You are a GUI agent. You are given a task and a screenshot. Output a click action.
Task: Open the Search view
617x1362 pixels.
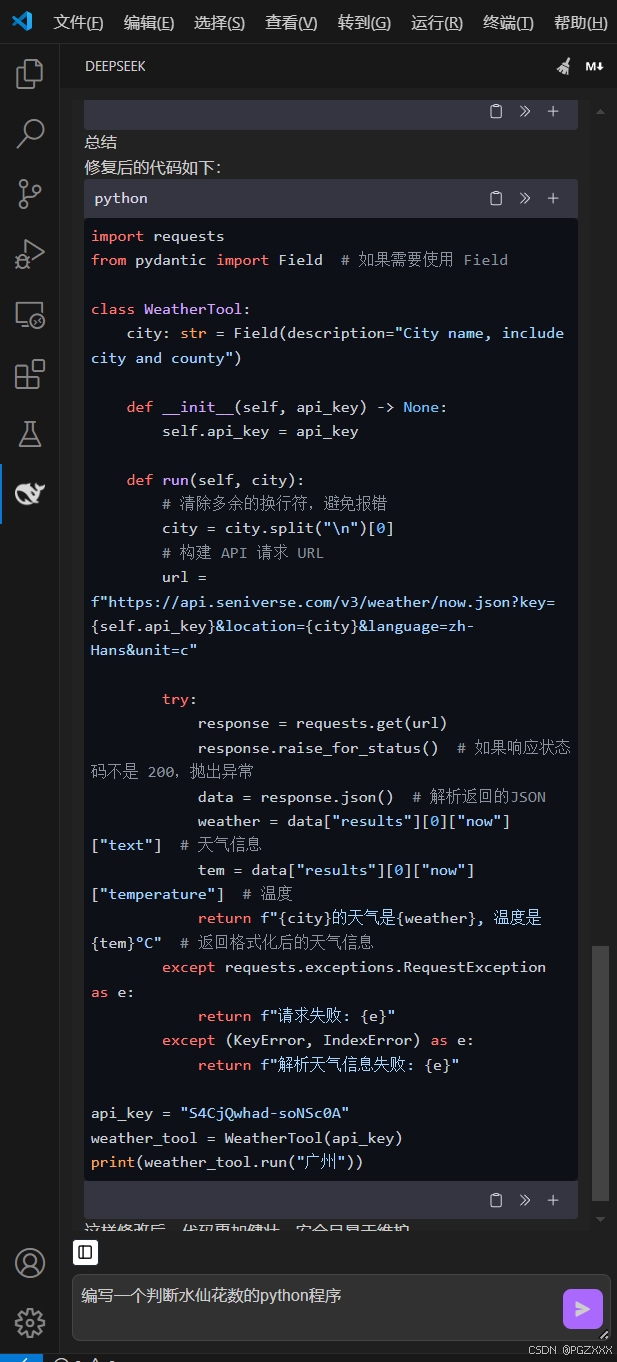pos(30,133)
